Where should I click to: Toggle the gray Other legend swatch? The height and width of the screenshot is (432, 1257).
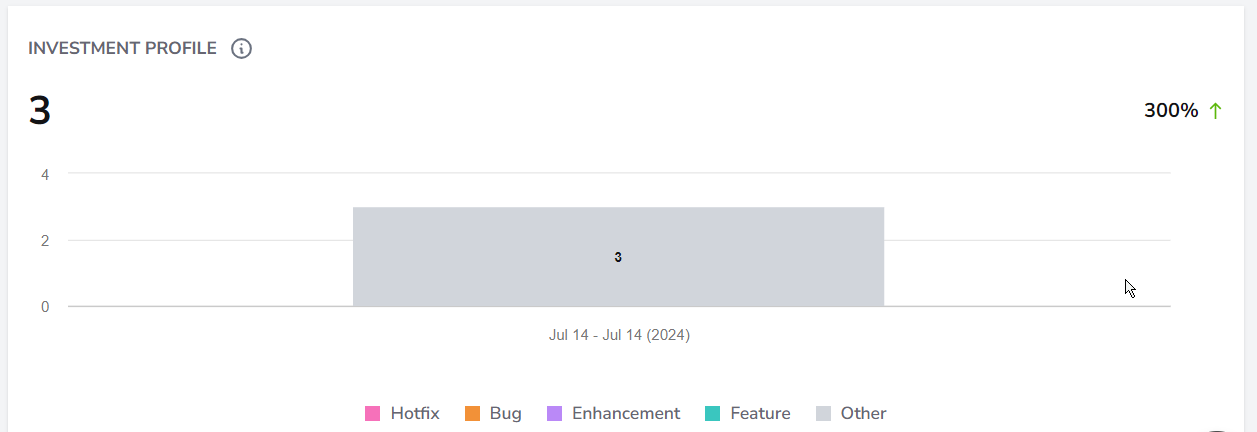[x=823, y=414]
